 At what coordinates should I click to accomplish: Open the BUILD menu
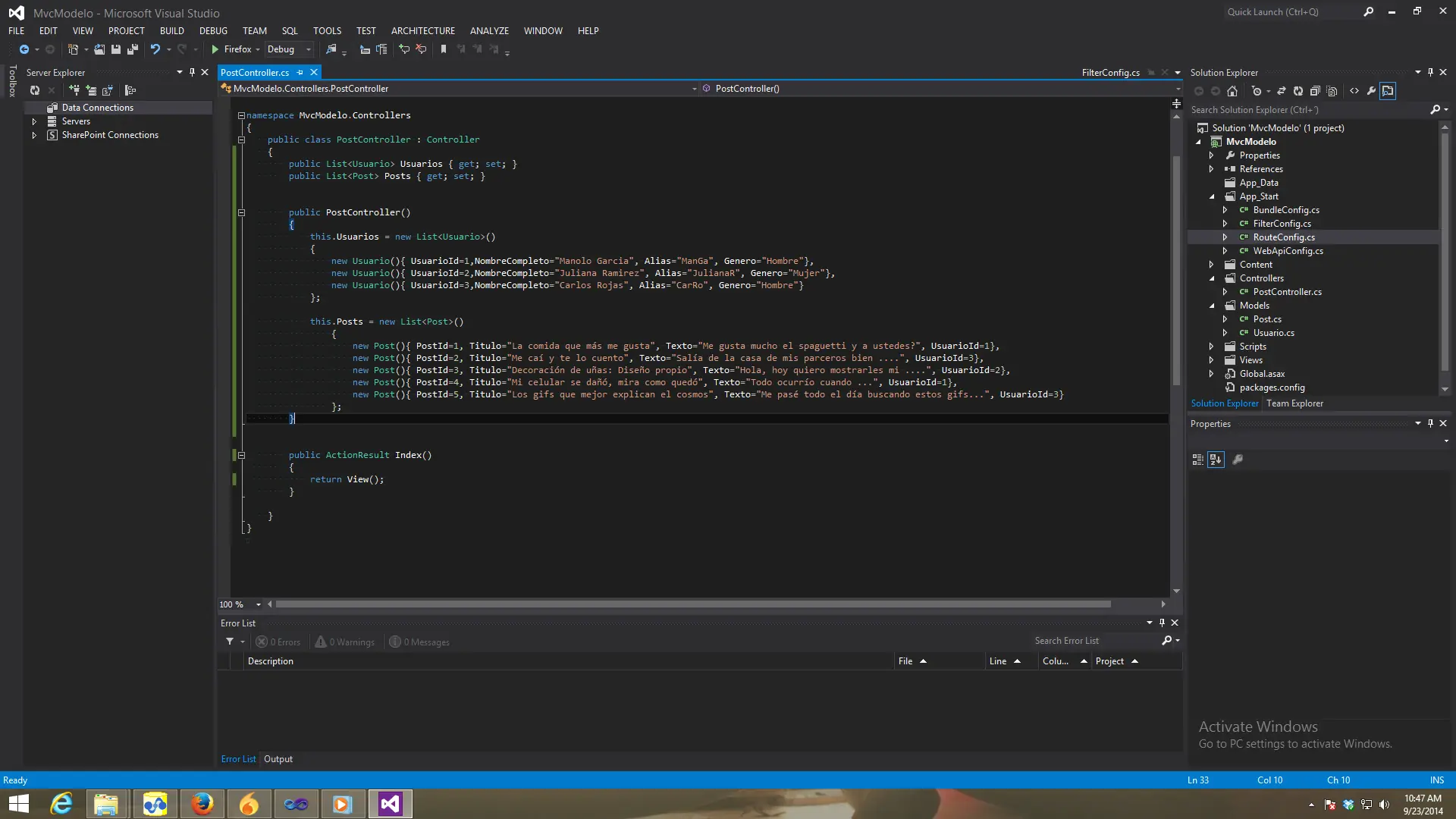(172, 31)
